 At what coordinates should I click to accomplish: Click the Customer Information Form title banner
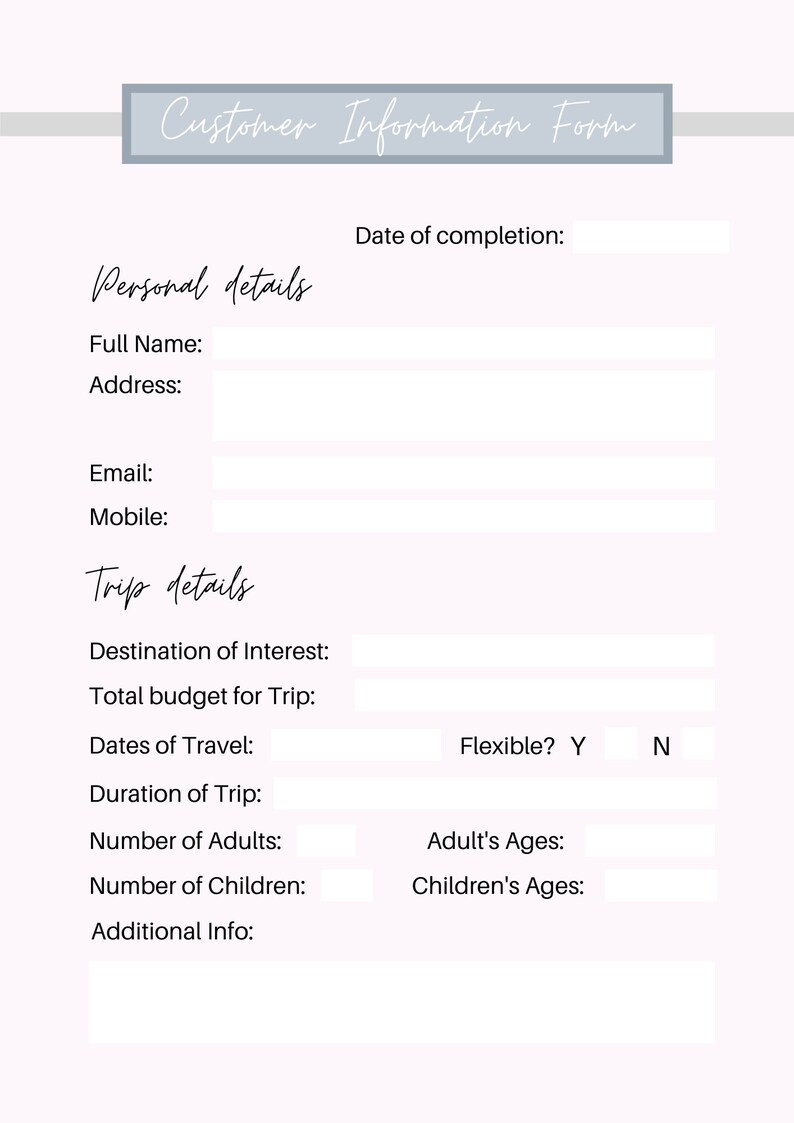click(x=397, y=124)
